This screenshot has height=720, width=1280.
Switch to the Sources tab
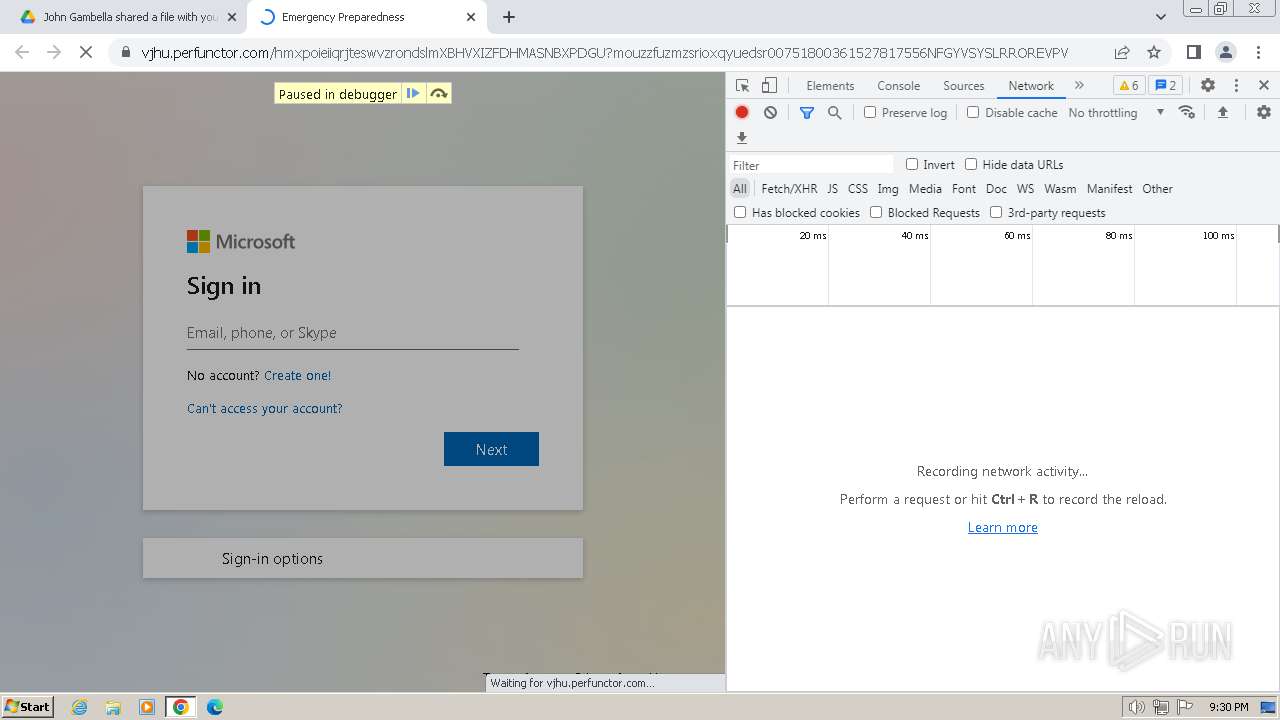coord(963,86)
